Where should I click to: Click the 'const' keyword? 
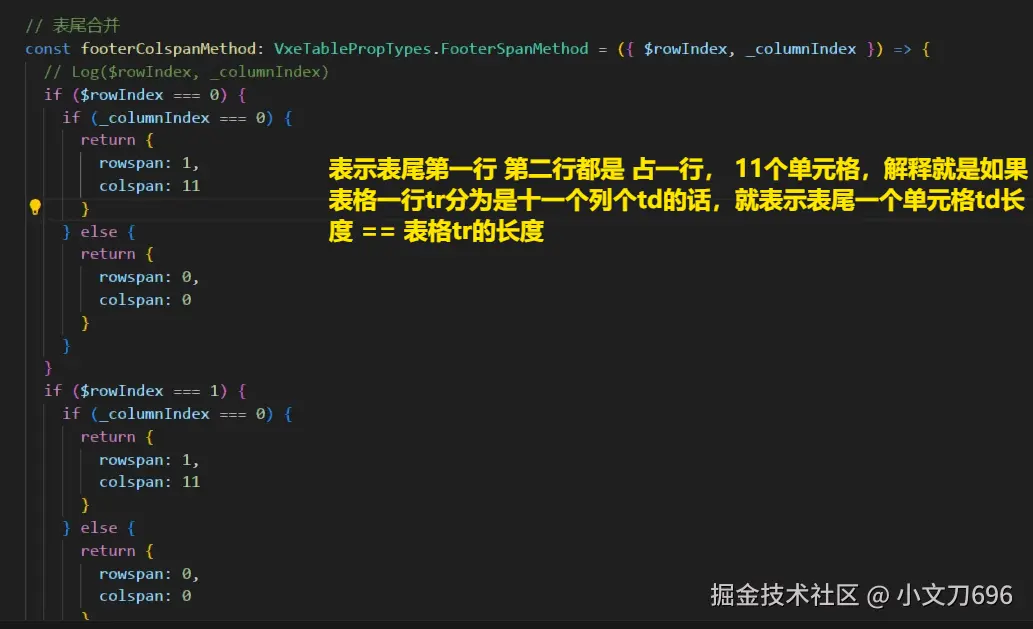[x=47, y=49]
